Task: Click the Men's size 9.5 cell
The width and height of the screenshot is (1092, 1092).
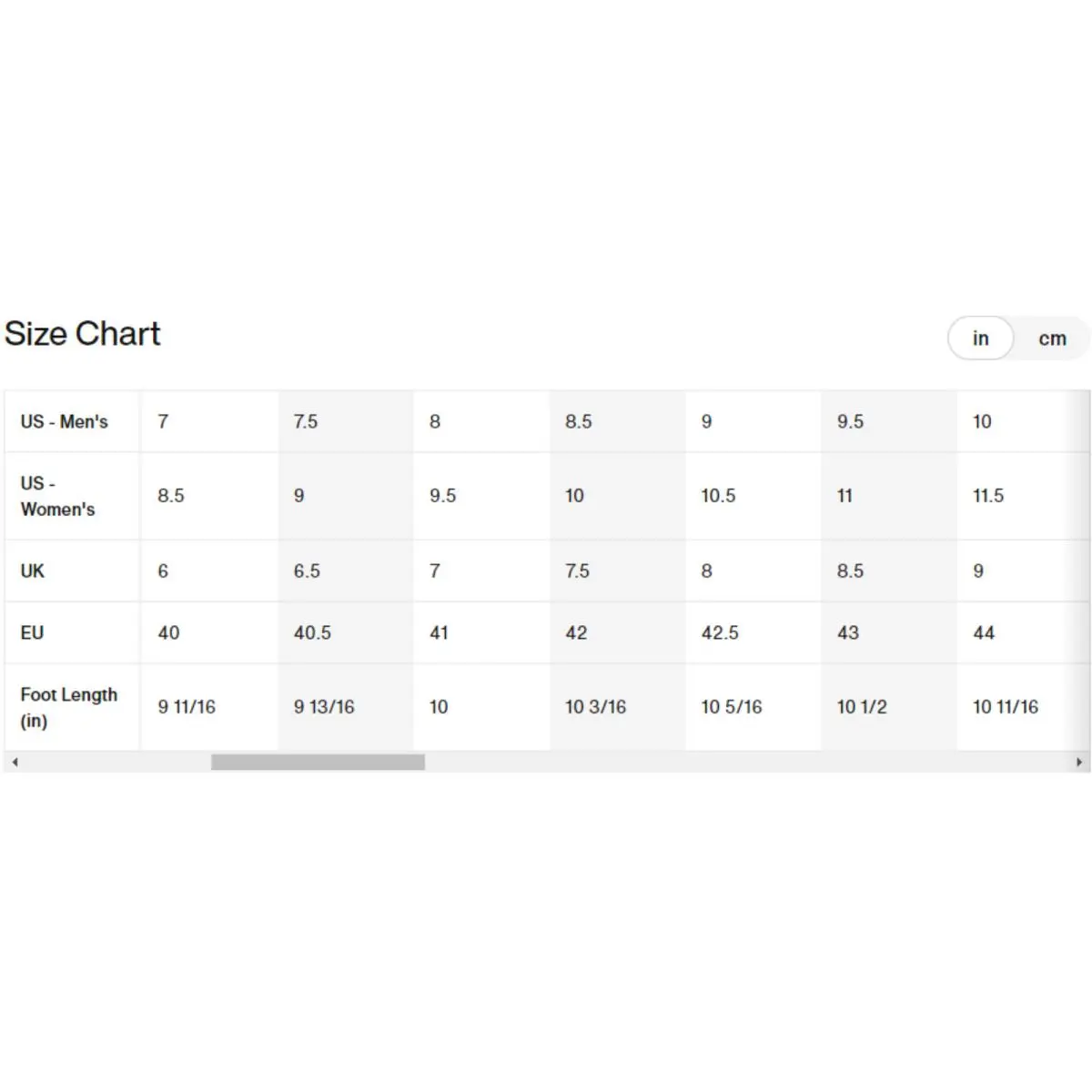Action: pos(888,421)
